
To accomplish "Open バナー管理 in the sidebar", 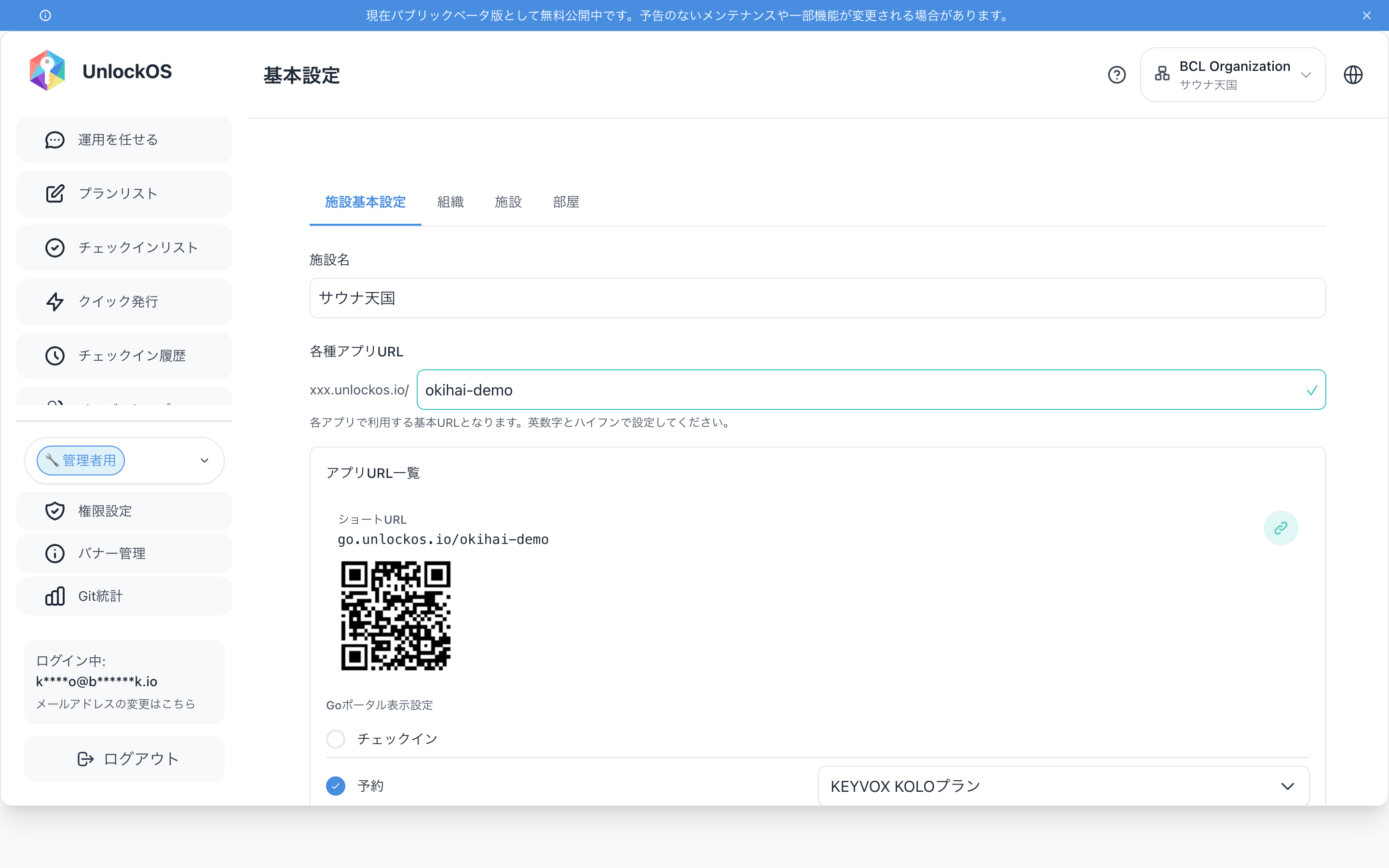I will [x=124, y=554].
